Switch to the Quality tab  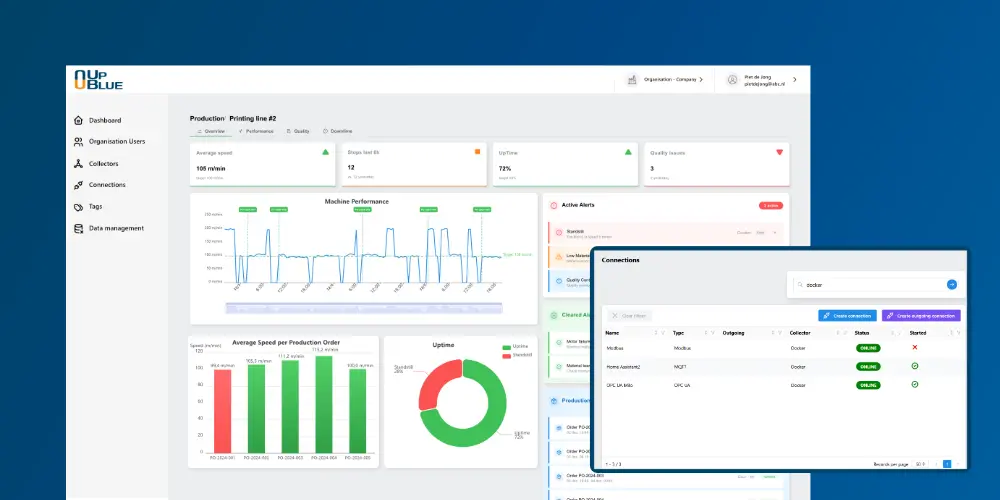(x=298, y=131)
